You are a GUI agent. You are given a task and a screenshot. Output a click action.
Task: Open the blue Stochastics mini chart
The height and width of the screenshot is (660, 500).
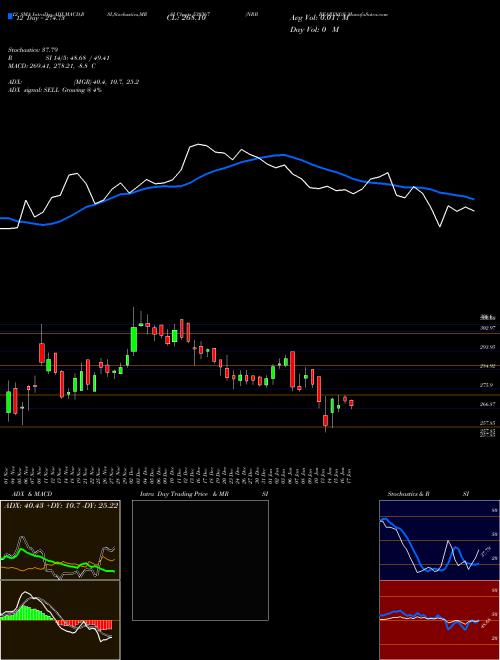point(439,540)
